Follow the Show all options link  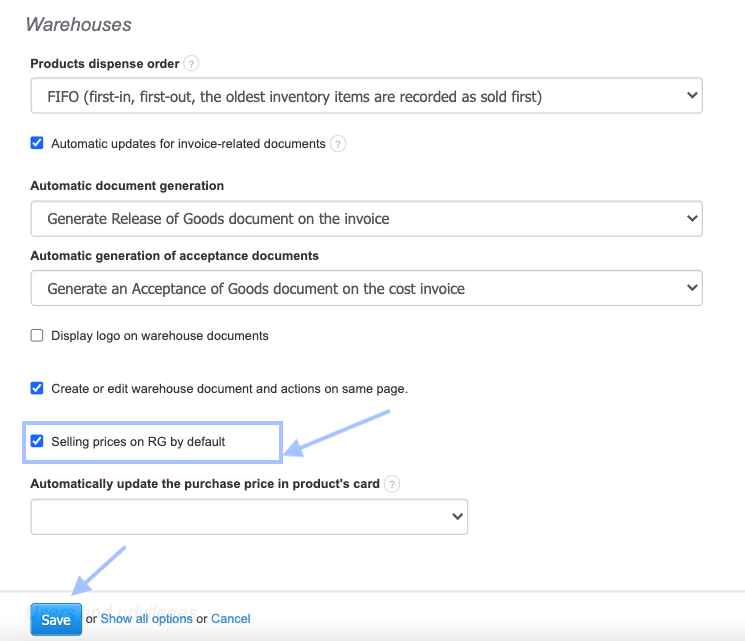(146, 619)
